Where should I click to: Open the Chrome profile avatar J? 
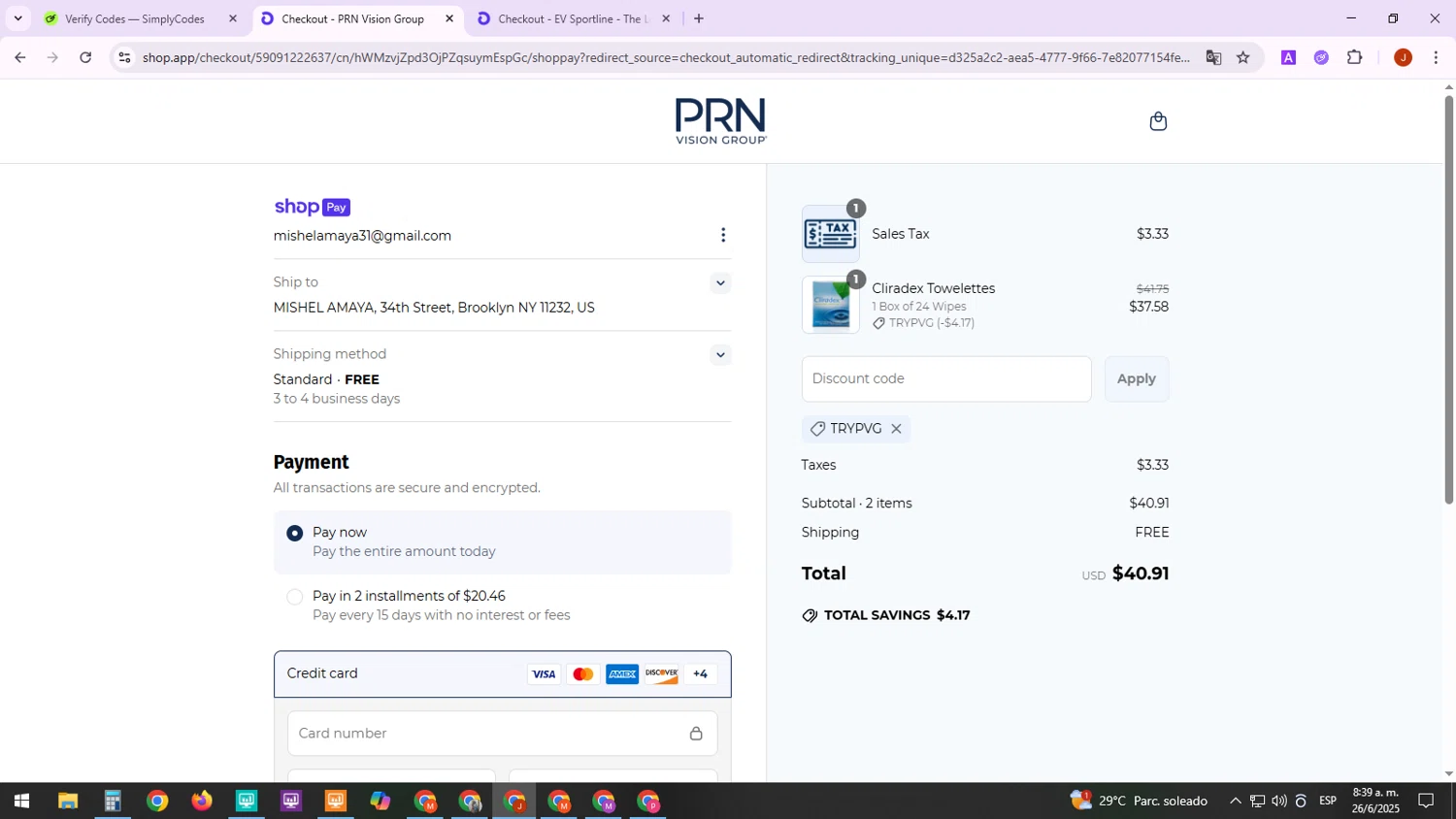point(1403,57)
